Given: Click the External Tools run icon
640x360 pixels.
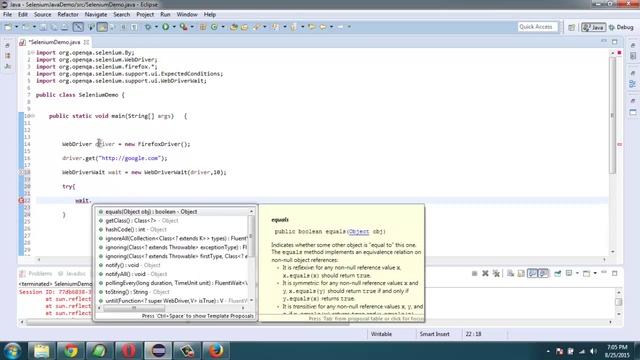Looking at the screenshot, I should pyautogui.click(x=183, y=27).
